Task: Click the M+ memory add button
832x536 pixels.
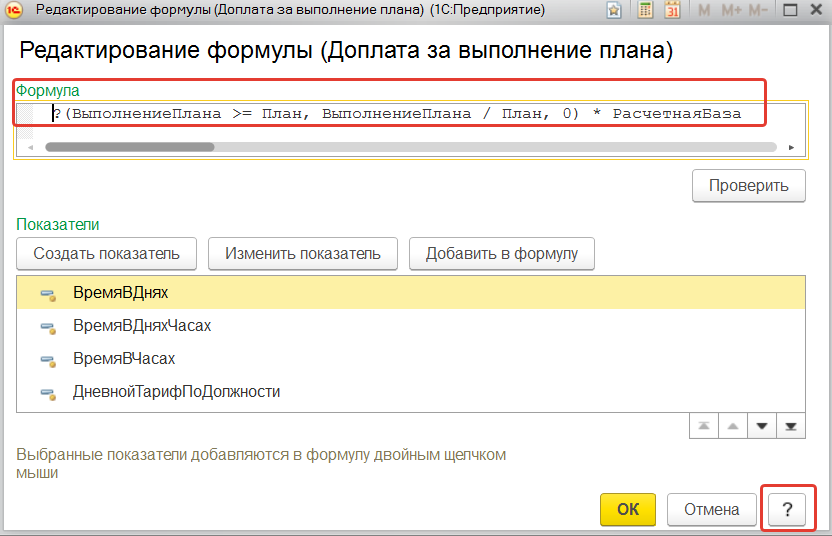Action: tap(732, 10)
